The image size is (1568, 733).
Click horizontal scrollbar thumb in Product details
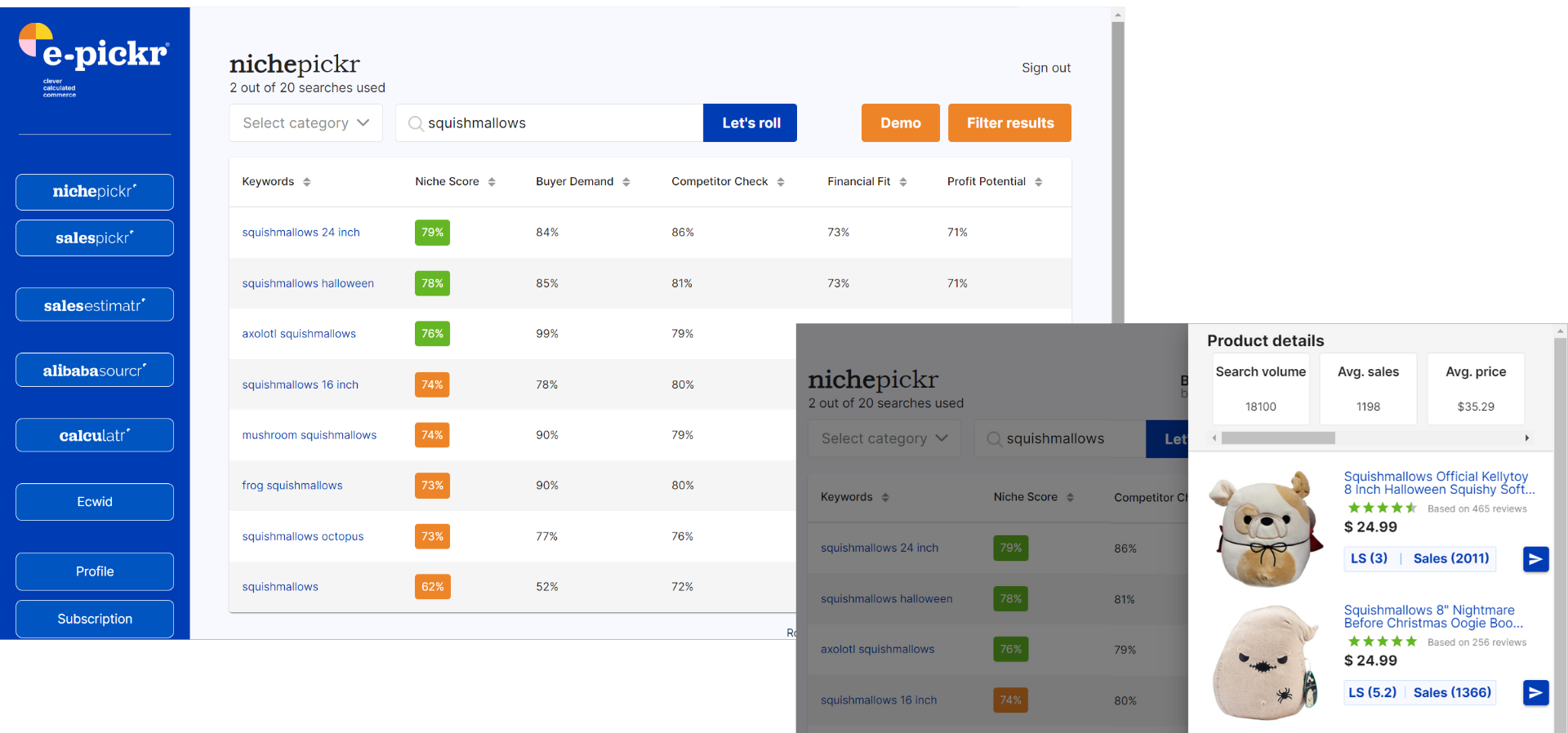[x=1278, y=438]
